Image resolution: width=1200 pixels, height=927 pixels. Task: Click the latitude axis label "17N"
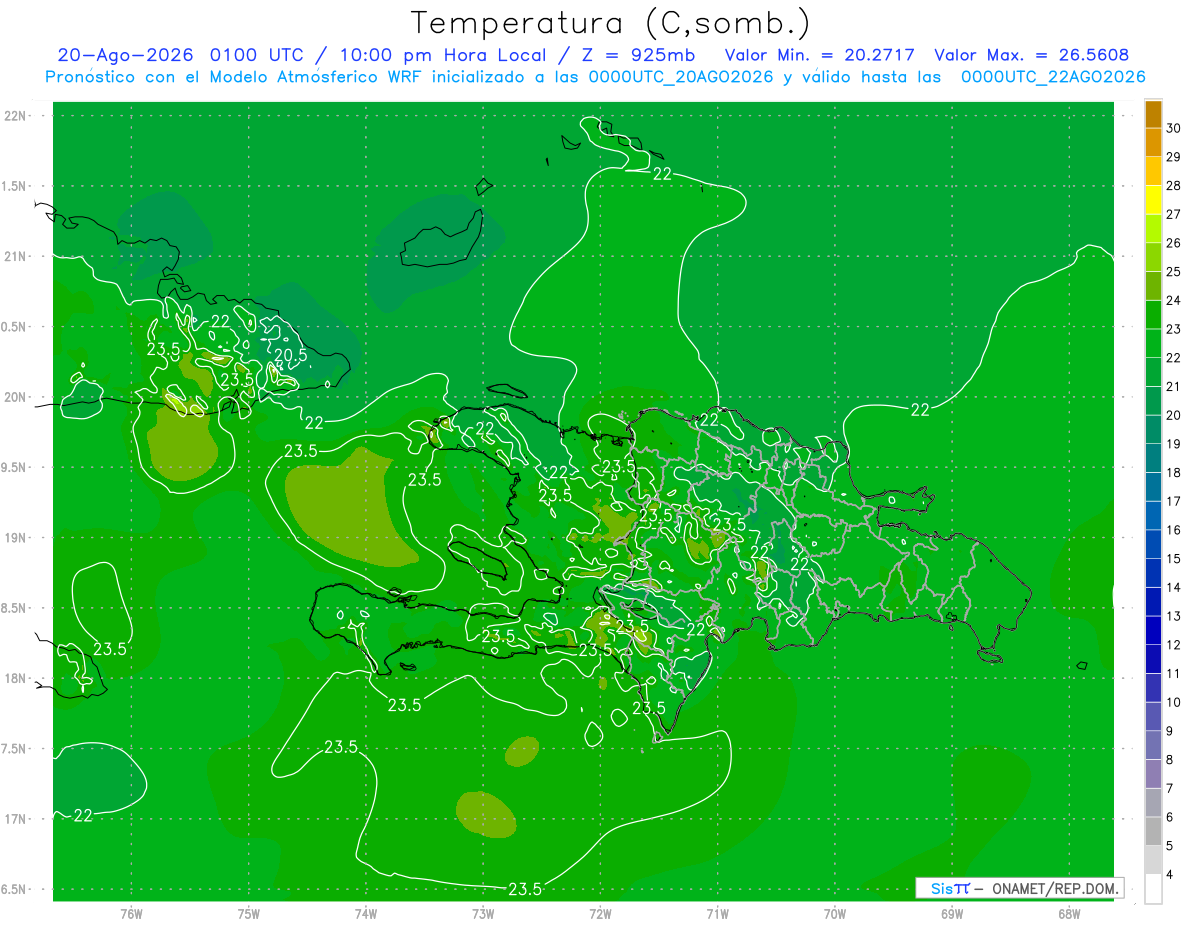tap(15, 819)
